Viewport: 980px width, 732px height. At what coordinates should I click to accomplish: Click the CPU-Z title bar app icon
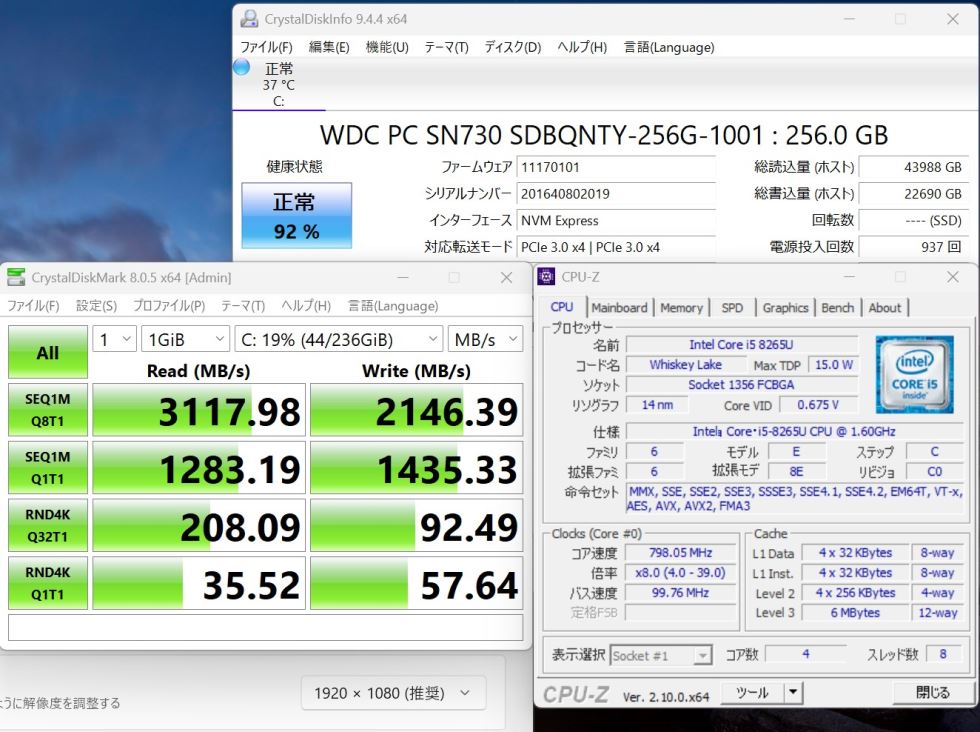(546, 276)
